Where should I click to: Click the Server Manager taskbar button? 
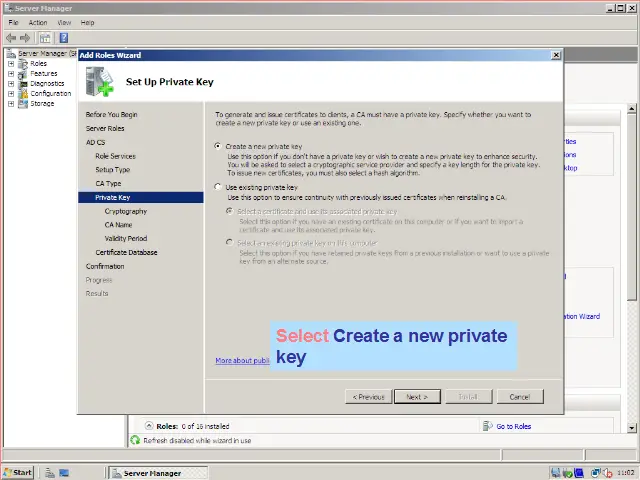click(158, 473)
